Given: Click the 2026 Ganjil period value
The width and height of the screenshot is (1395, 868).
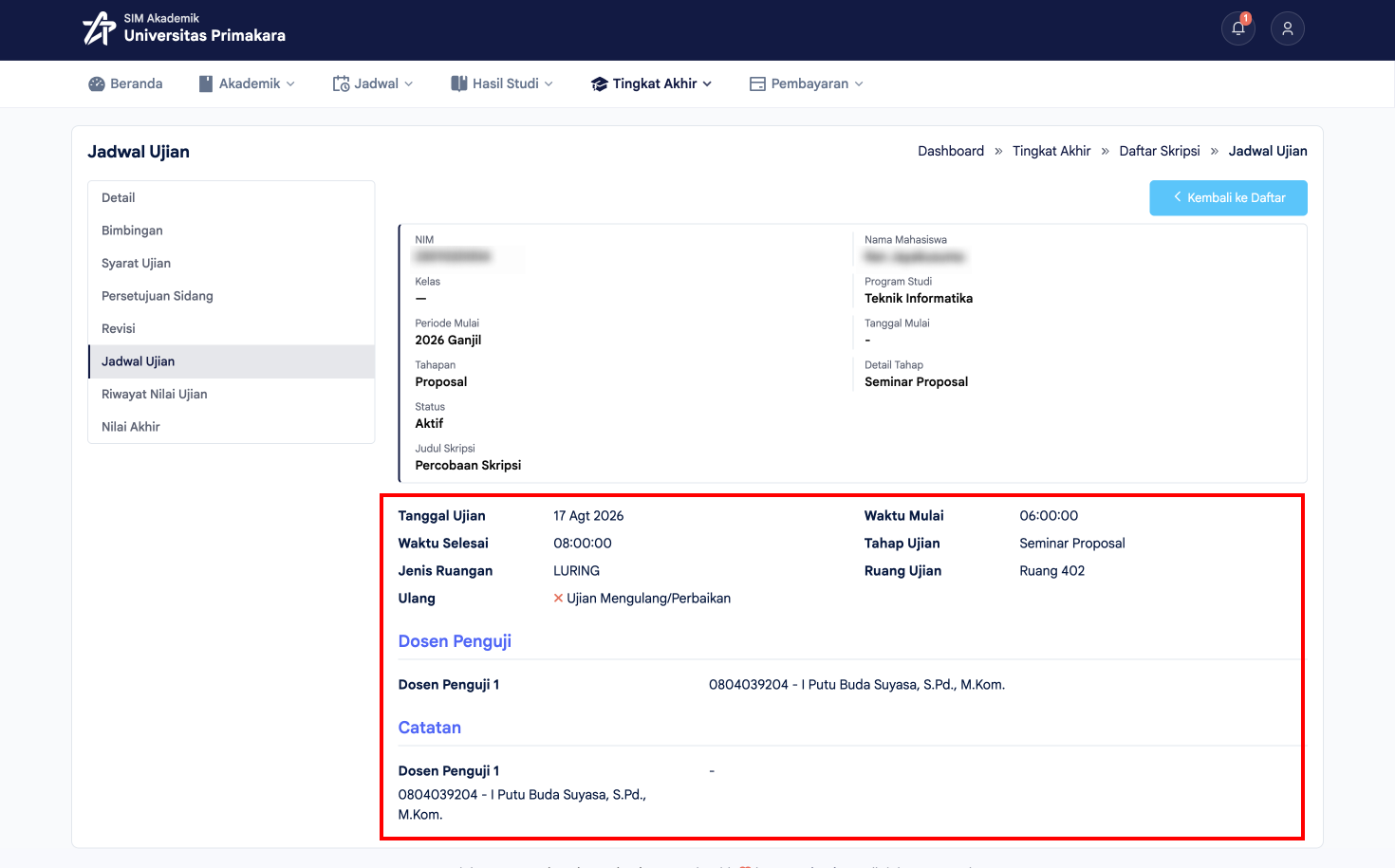Looking at the screenshot, I should [448, 340].
